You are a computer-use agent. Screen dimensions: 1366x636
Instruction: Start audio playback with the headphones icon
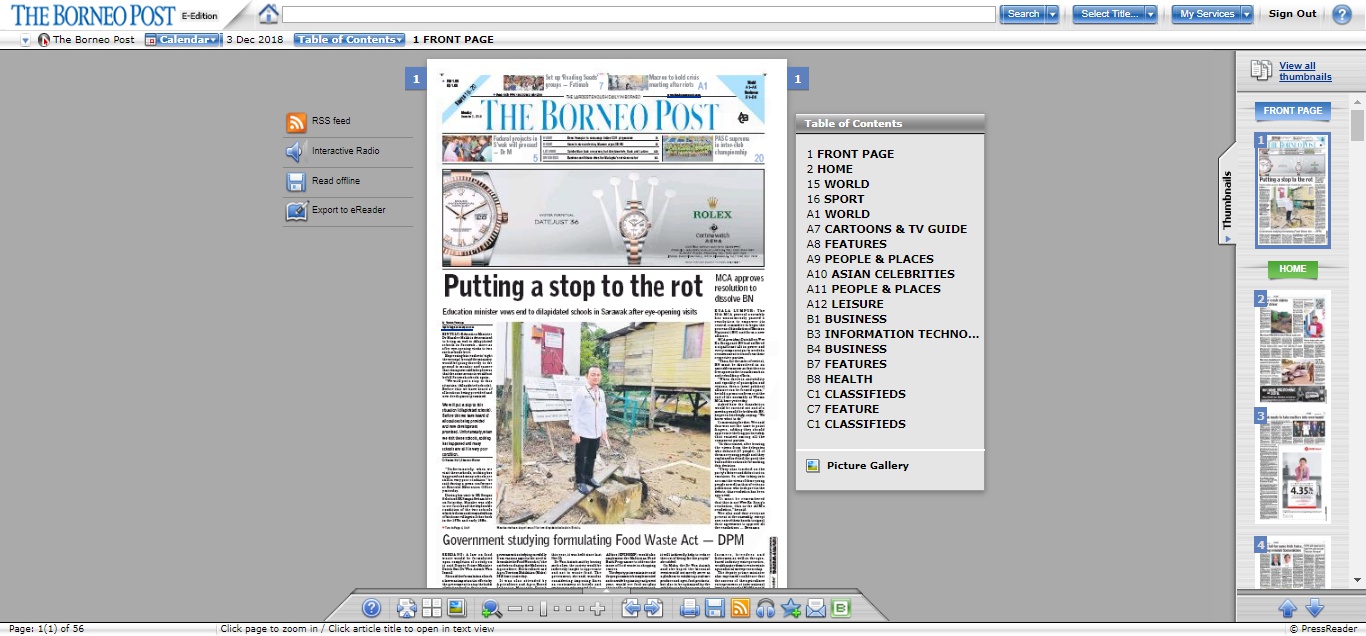[765, 607]
